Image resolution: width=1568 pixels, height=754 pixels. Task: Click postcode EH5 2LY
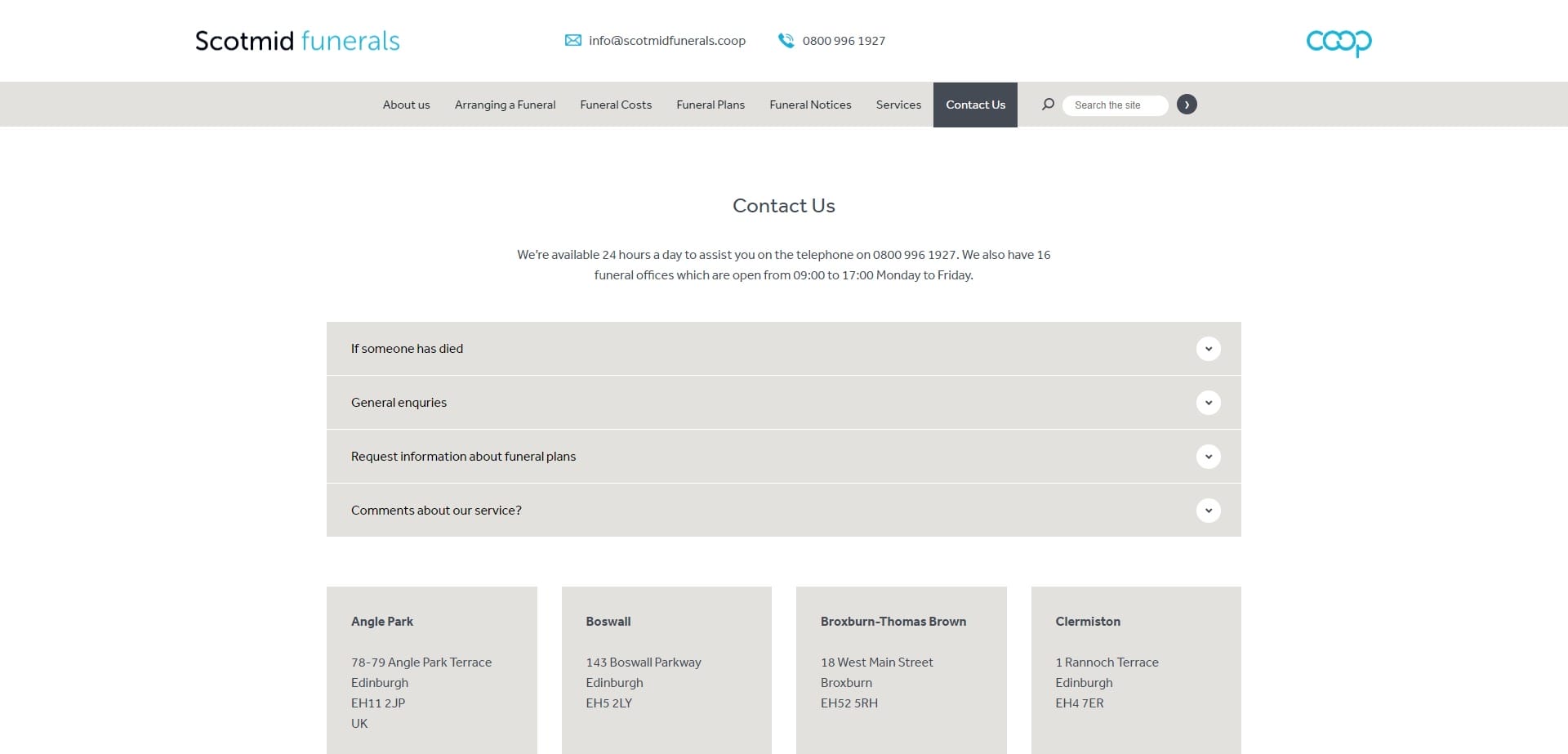click(608, 703)
